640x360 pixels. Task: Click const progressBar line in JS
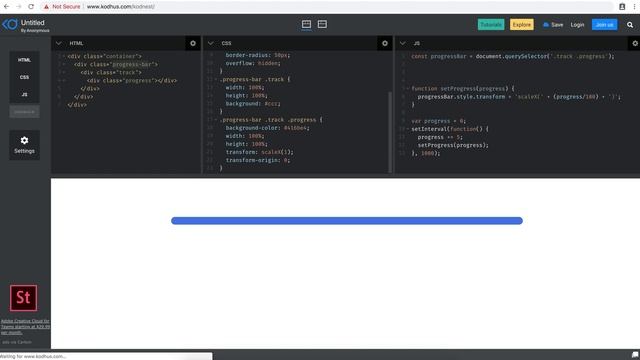tap(513, 56)
